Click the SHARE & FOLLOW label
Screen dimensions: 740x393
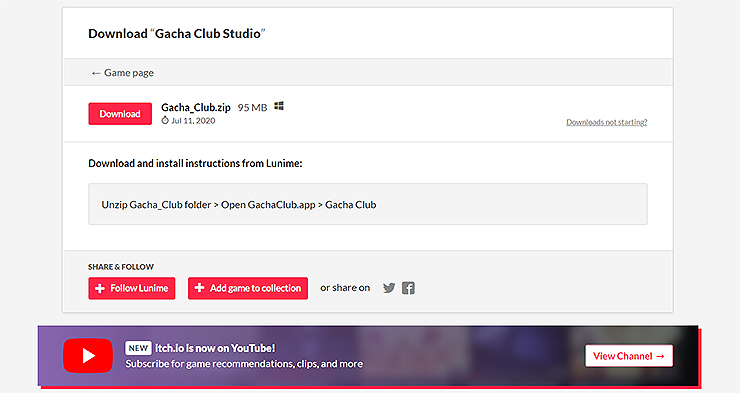[x=121, y=267]
